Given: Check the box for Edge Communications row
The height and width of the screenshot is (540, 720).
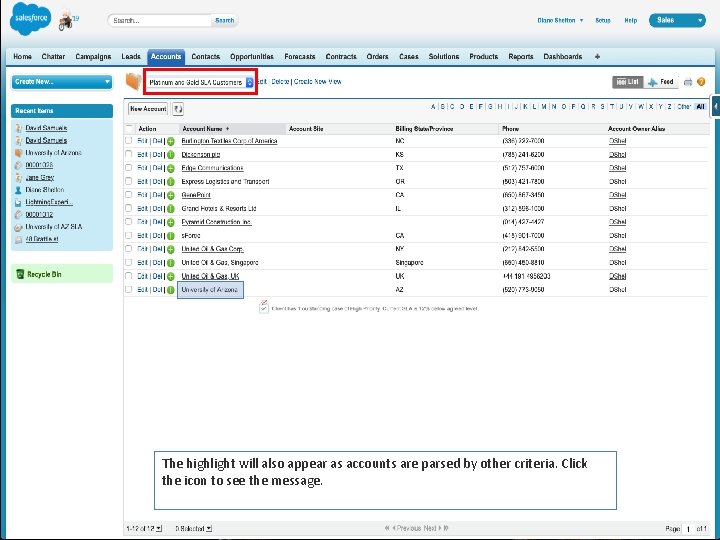Looking at the screenshot, I should [x=129, y=168].
